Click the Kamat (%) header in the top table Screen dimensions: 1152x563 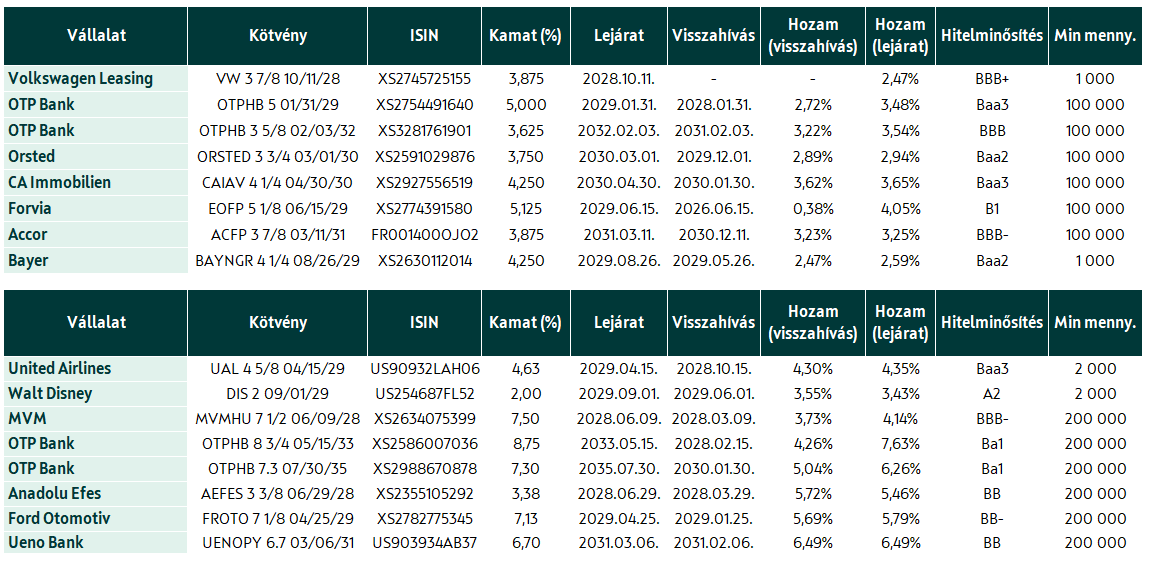(x=525, y=36)
